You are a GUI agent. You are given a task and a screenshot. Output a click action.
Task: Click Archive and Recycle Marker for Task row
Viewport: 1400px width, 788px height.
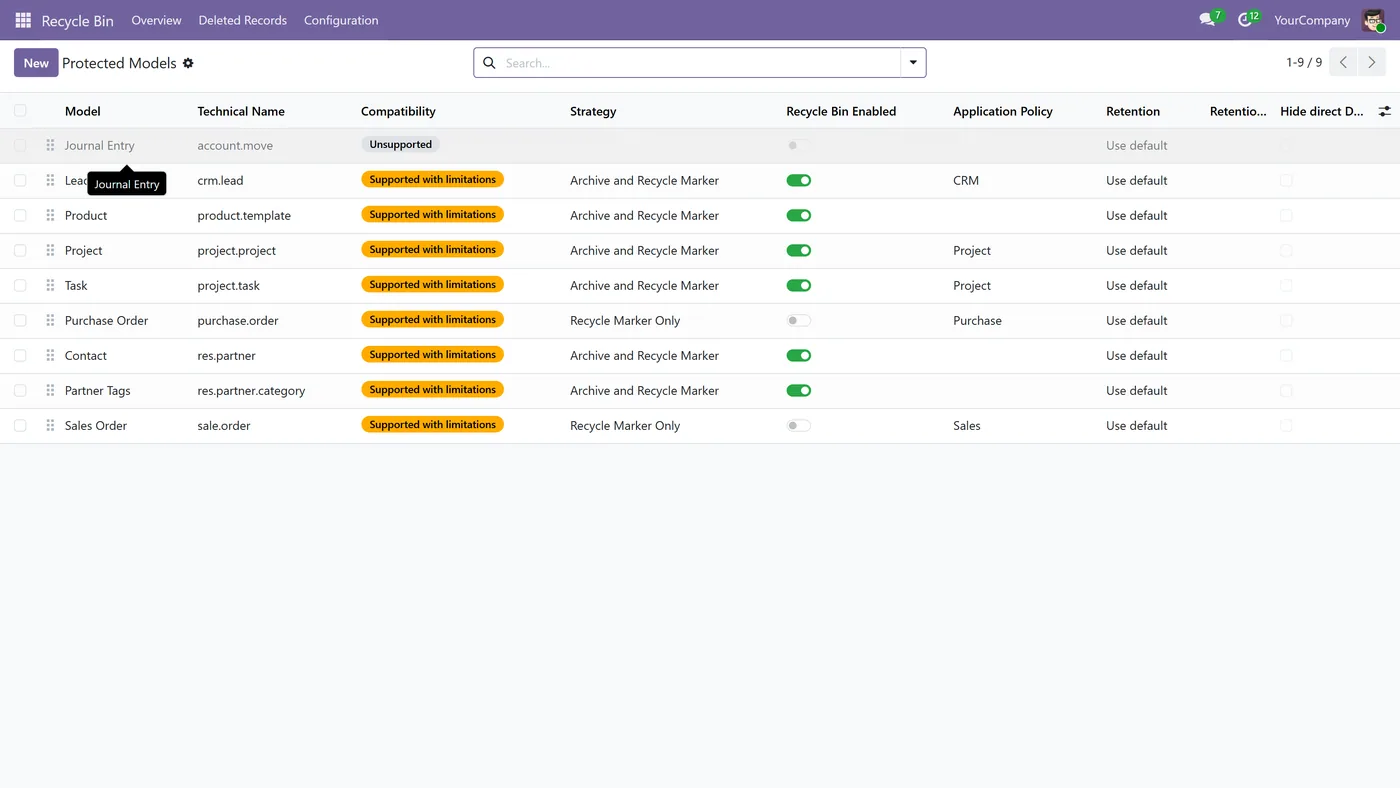click(x=644, y=285)
